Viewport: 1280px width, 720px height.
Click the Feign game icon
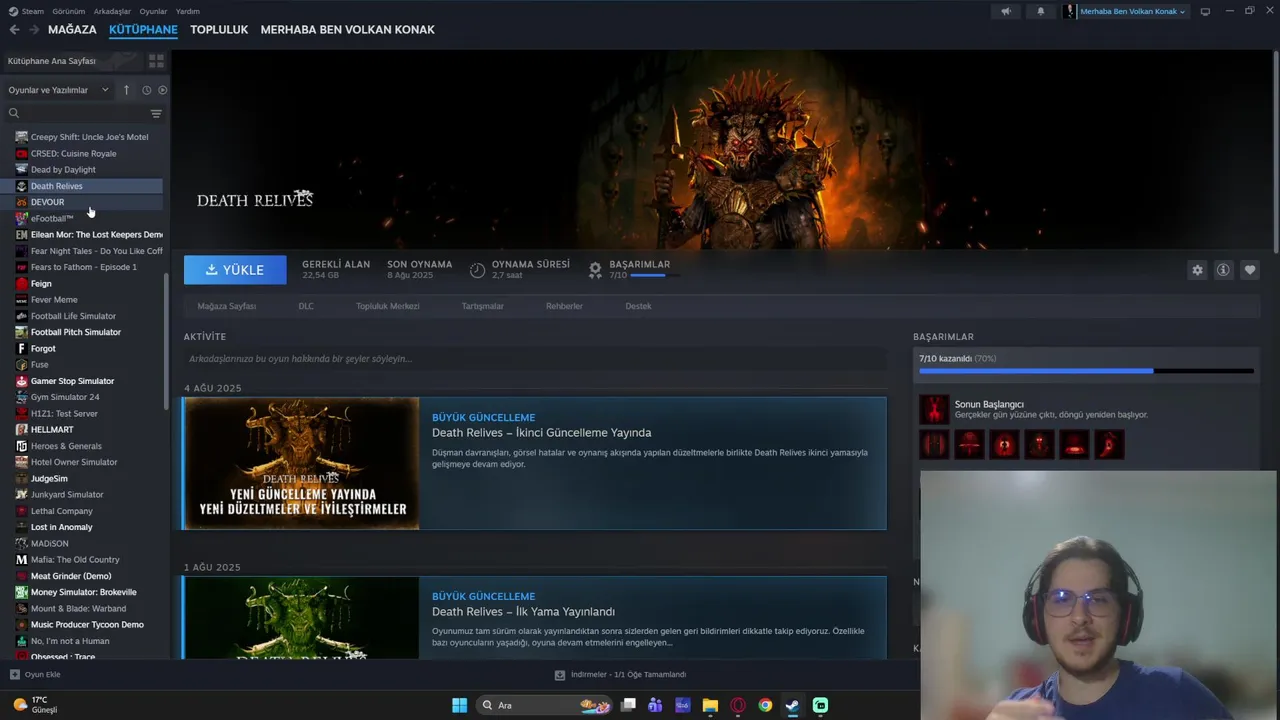[x=22, y=284]
